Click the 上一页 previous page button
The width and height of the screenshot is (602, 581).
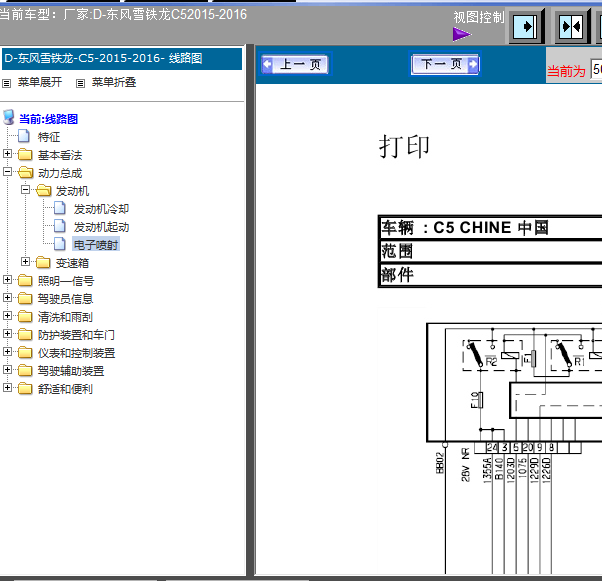295,64
